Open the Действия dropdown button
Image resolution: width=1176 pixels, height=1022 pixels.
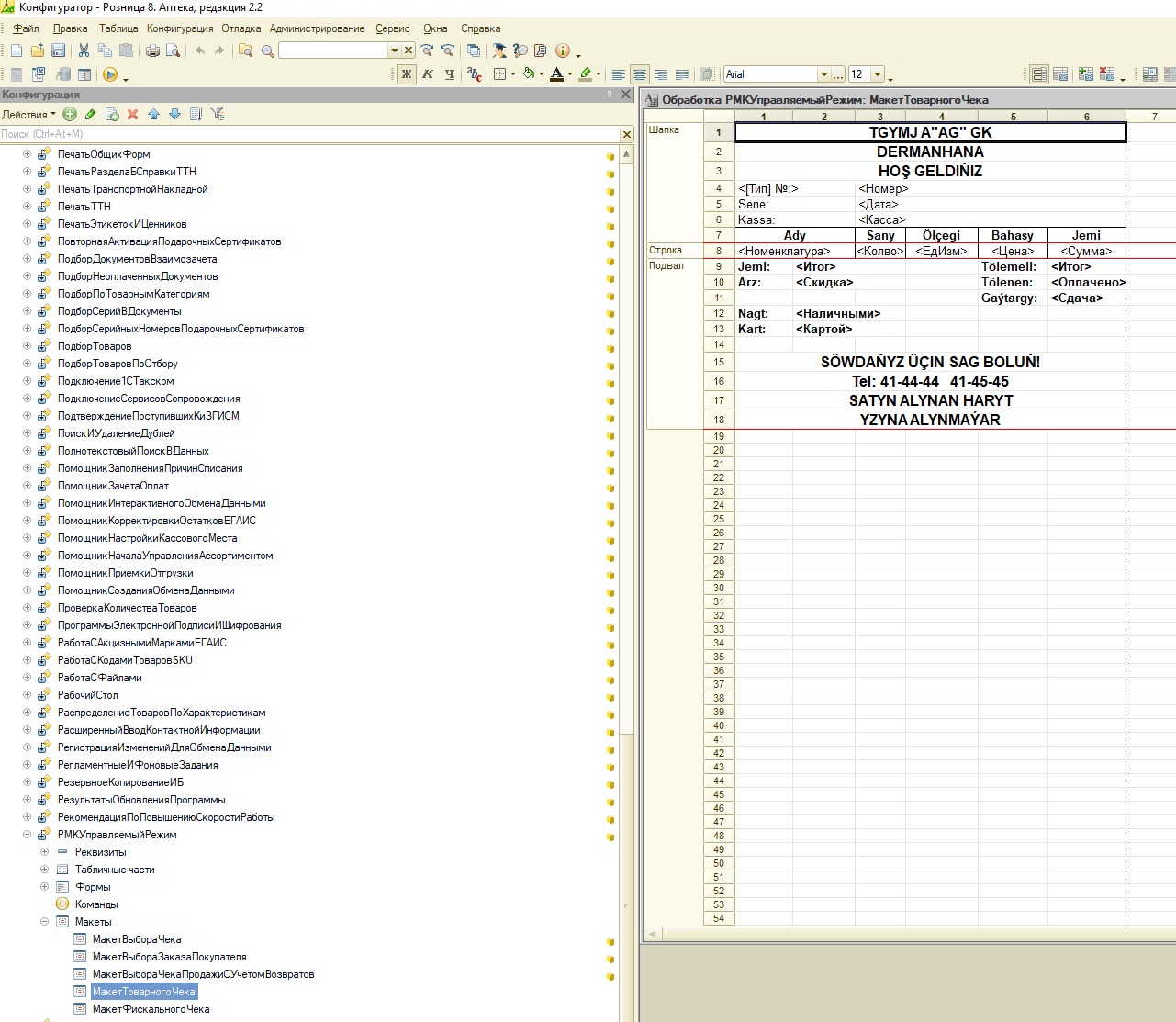tap(28, 115)
